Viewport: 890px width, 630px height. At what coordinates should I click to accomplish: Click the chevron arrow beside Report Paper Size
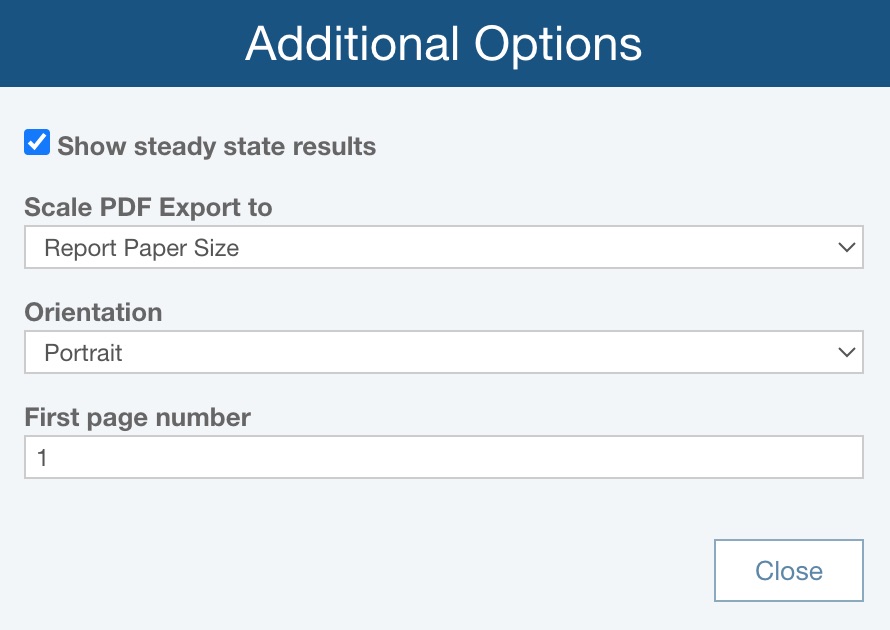tap(847, 247)
